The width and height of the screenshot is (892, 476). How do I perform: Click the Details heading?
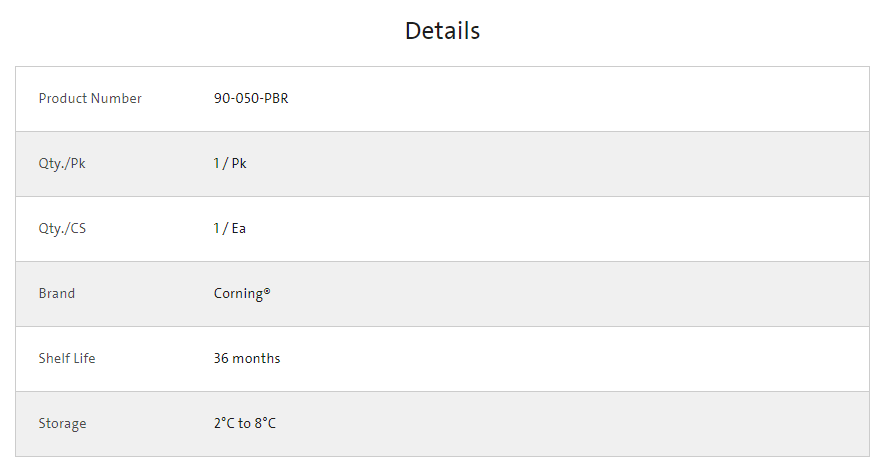[442, 31]
